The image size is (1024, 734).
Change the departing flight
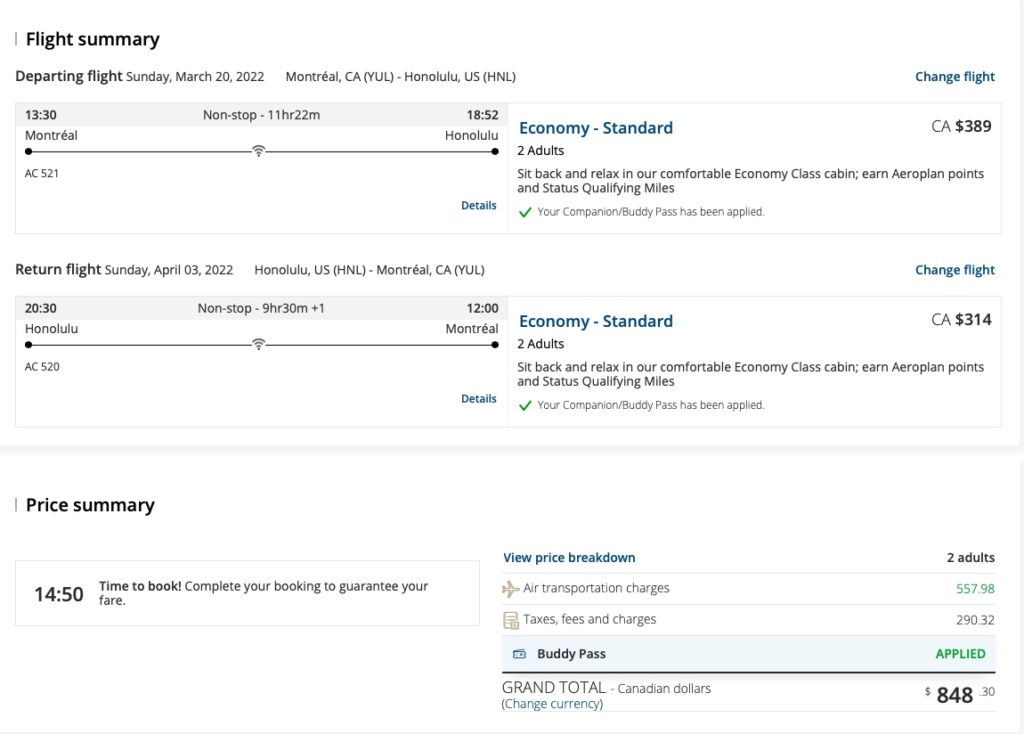pyautogui.click(x=954, y=77)
